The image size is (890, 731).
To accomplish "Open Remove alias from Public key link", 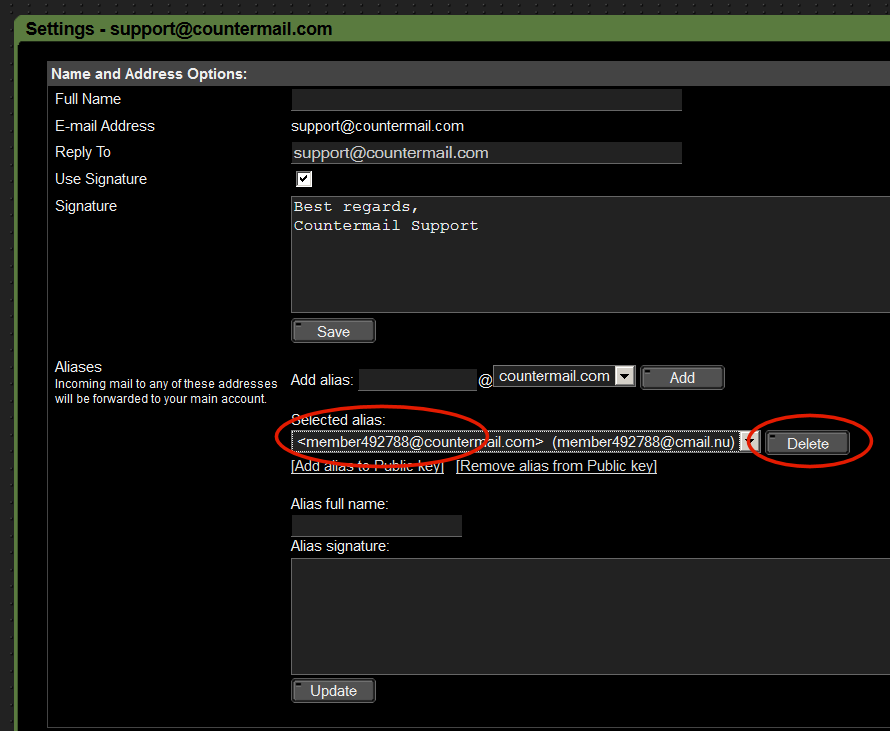I will pyautogui.click(x=556, y=466).
